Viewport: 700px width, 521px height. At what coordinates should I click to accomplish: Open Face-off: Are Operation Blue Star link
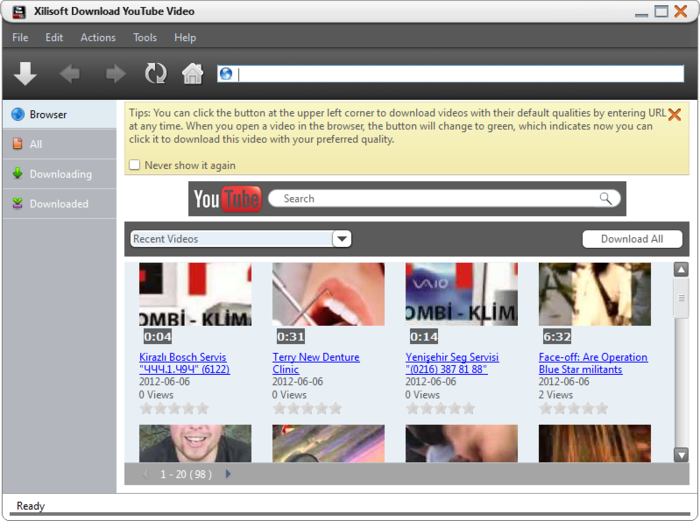[x=593, y=363]
